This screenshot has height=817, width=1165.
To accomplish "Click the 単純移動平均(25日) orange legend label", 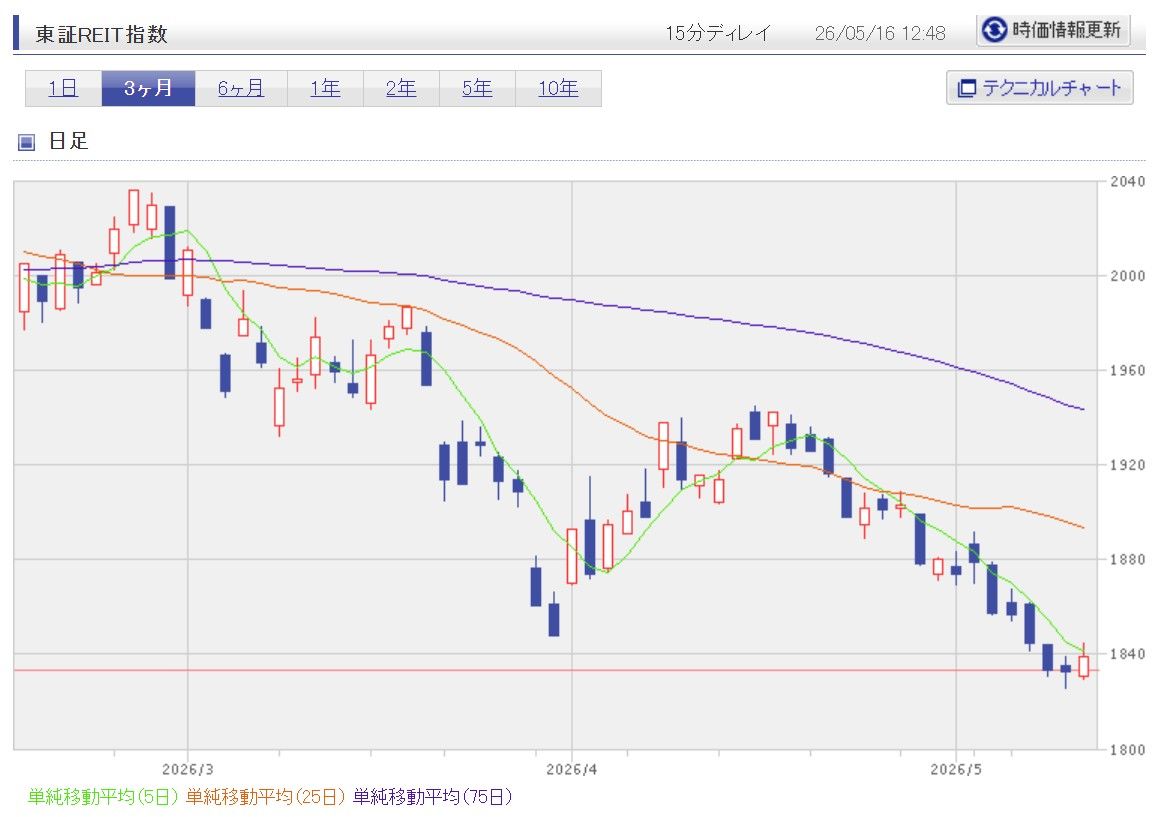I will 265,797.
